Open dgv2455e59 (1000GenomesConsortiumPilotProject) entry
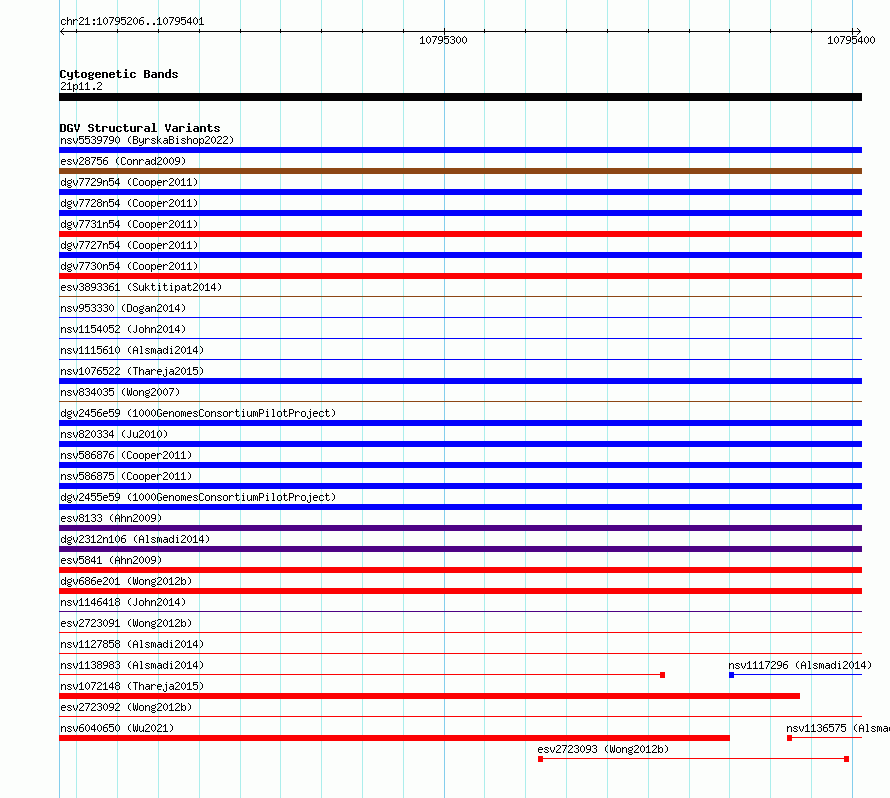The width and height of the screenshot is (890, 798). pos(198,497)
